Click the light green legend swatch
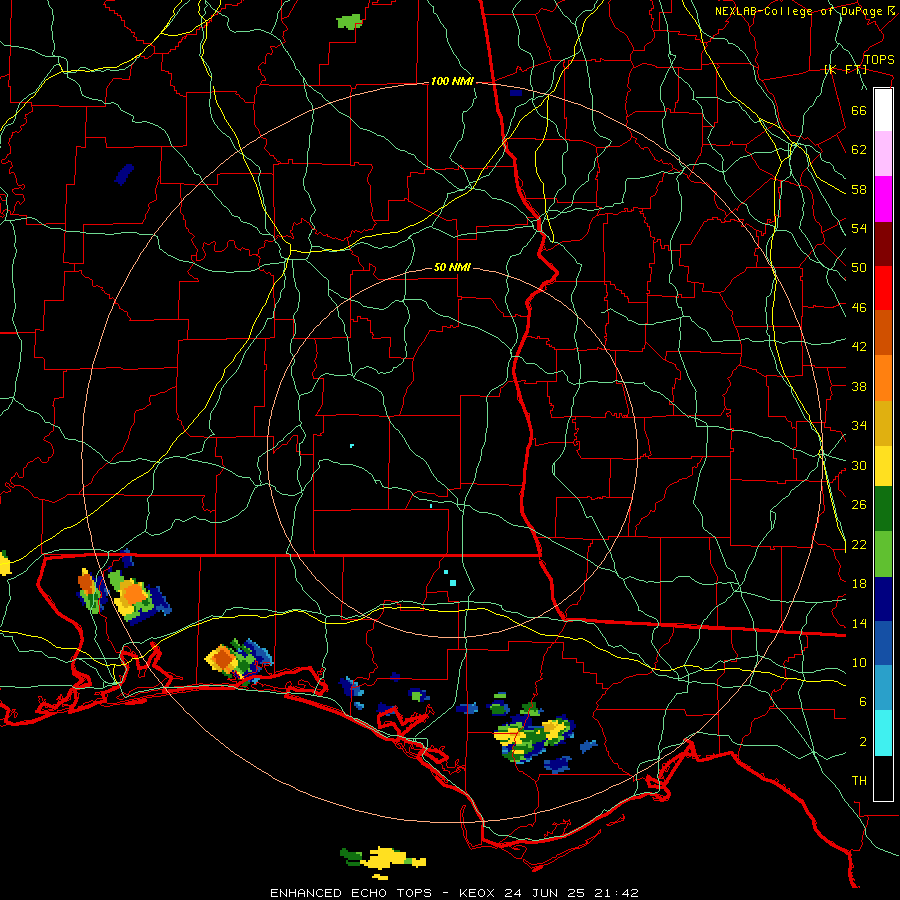This screenshot has height=900, width=900. click(883, 554)
